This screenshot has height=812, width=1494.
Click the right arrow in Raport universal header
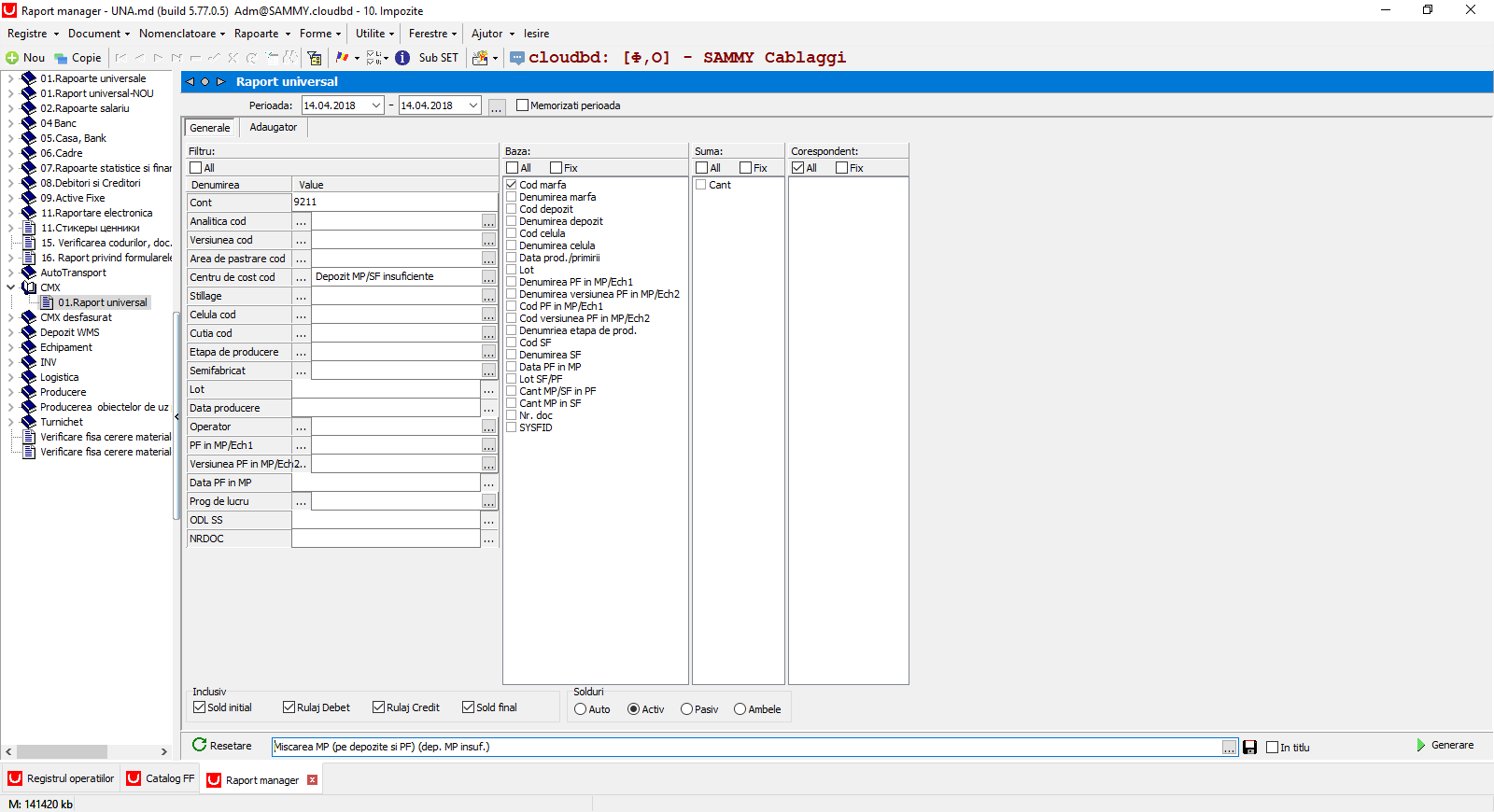click(x=220, y=82)
